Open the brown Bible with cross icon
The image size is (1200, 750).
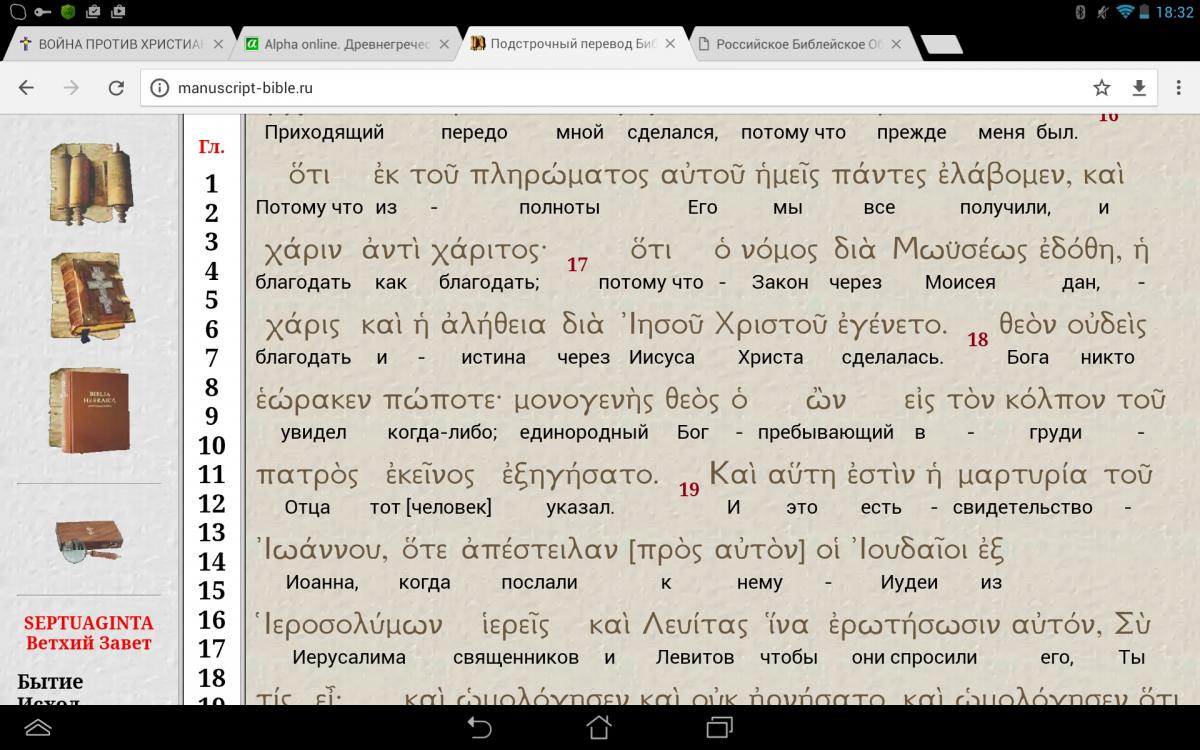[90, 295]
